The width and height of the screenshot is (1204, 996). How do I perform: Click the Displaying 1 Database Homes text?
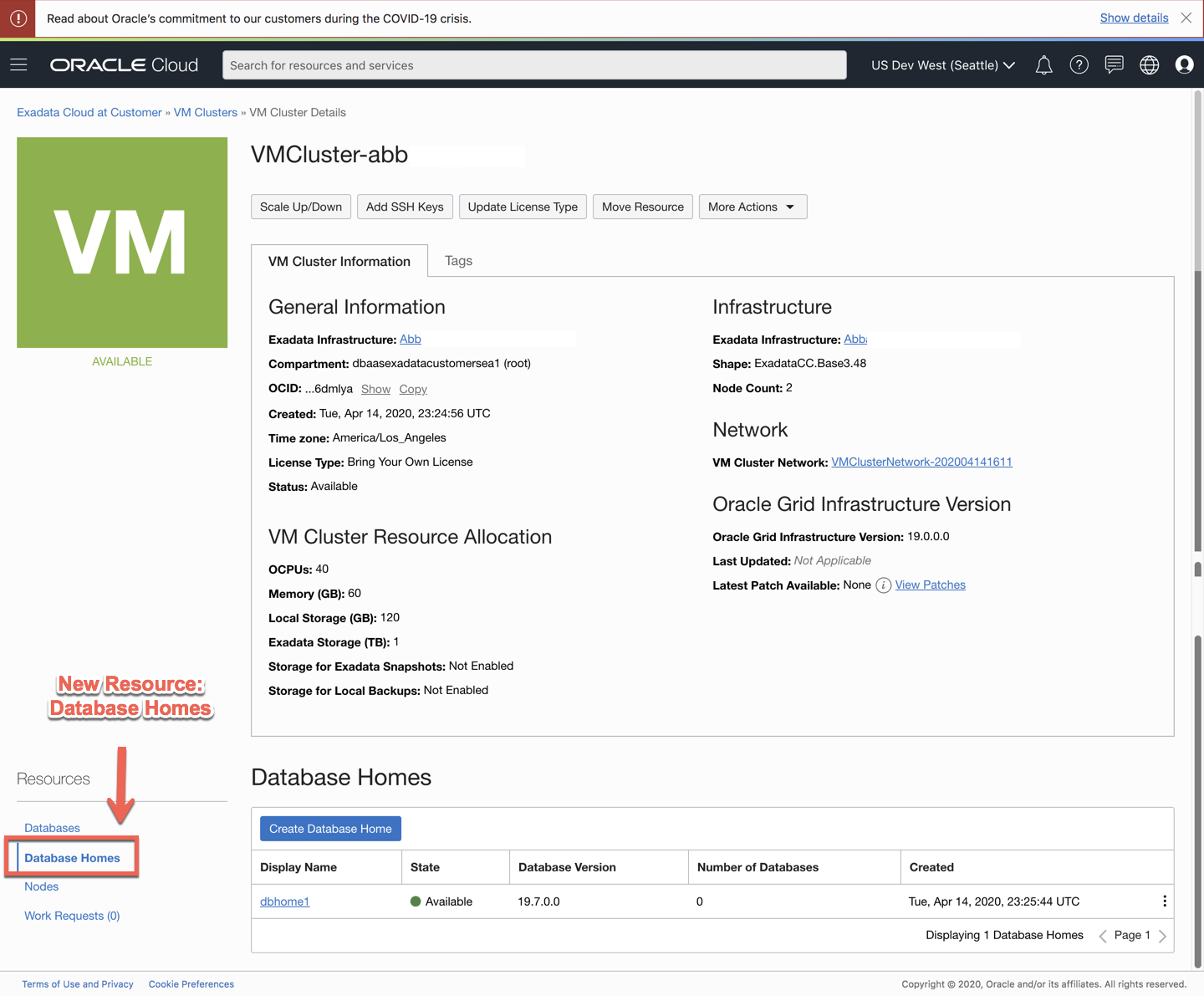click(1004, 935)
